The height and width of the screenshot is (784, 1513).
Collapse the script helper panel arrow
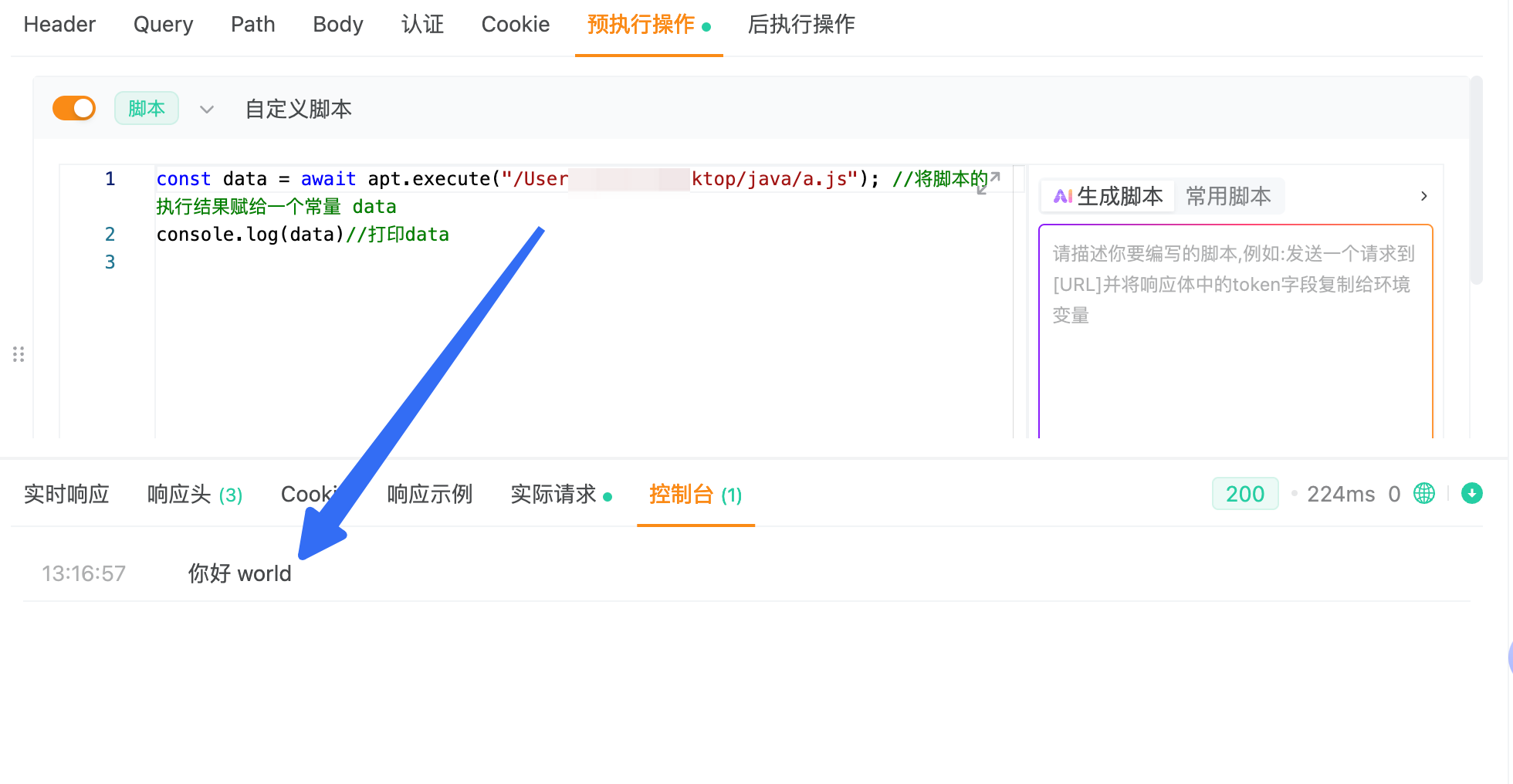[x=1423, y=196]
